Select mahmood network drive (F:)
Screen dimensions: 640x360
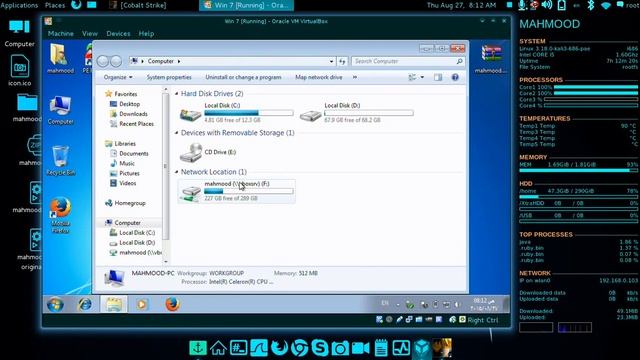[x=237, y=191]
